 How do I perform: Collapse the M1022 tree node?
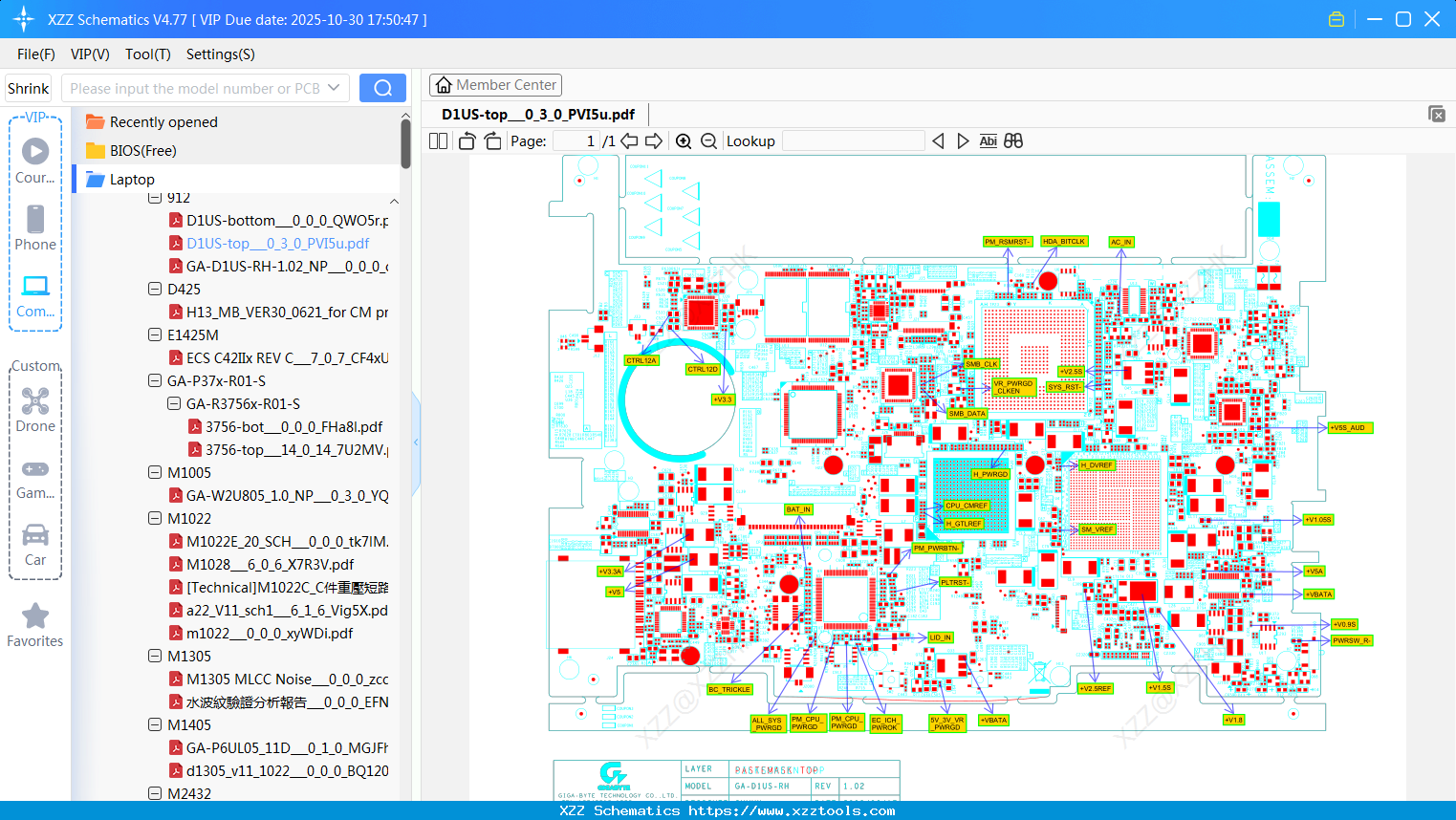[155, 518]
